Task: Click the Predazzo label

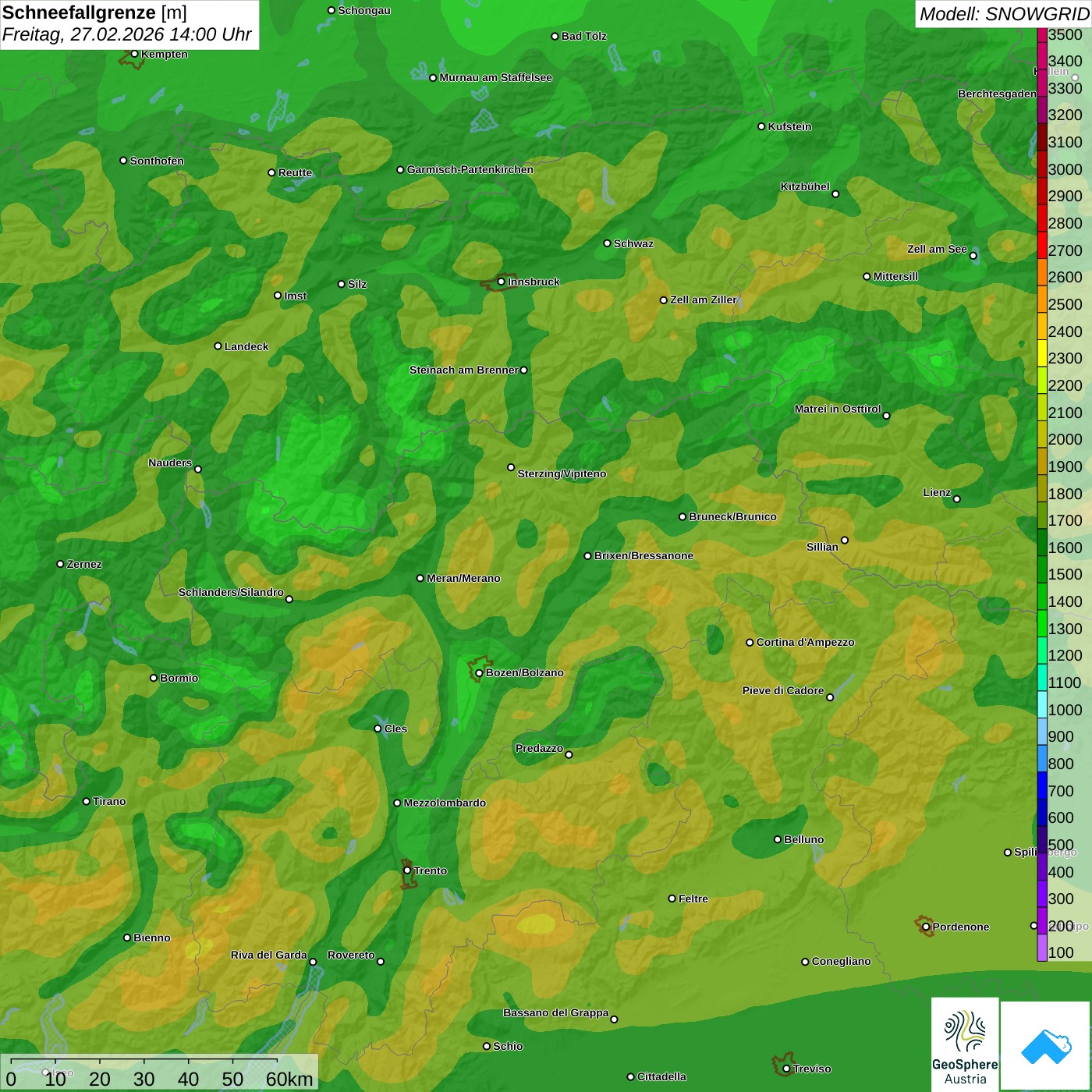Action: click(x=539, y=748)
